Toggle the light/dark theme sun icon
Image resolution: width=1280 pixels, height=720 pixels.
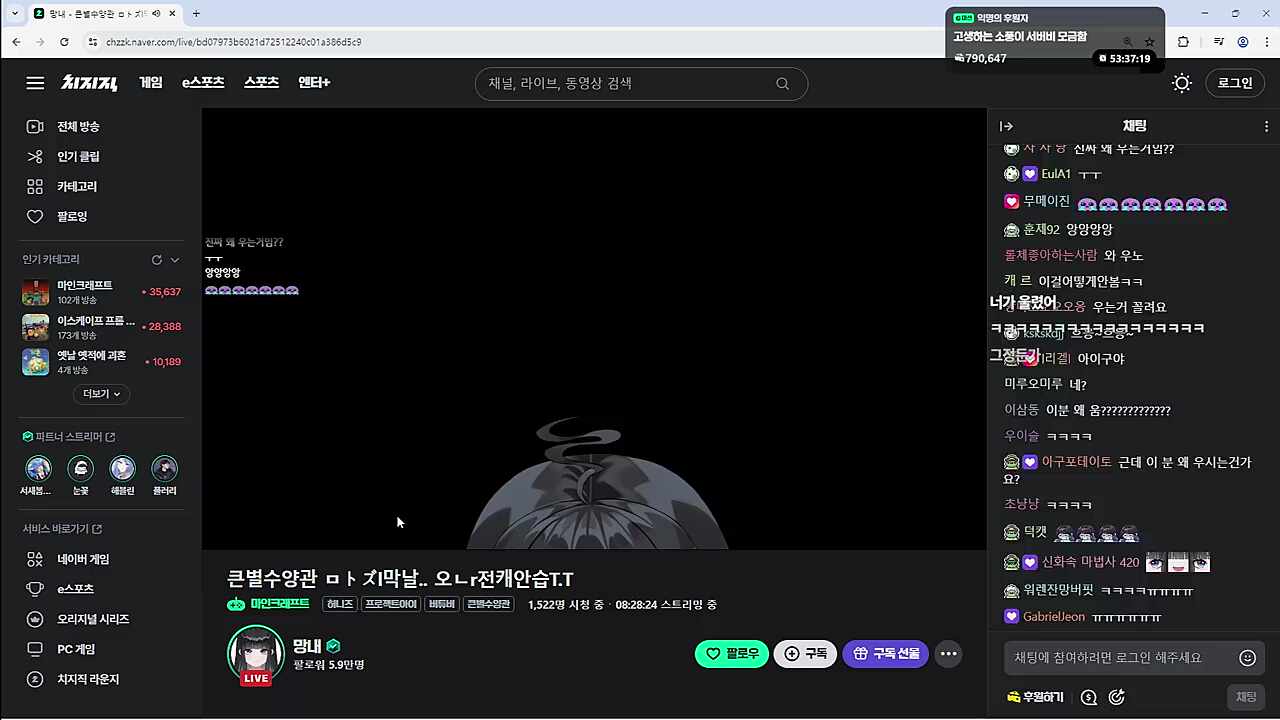point(1182,83)
